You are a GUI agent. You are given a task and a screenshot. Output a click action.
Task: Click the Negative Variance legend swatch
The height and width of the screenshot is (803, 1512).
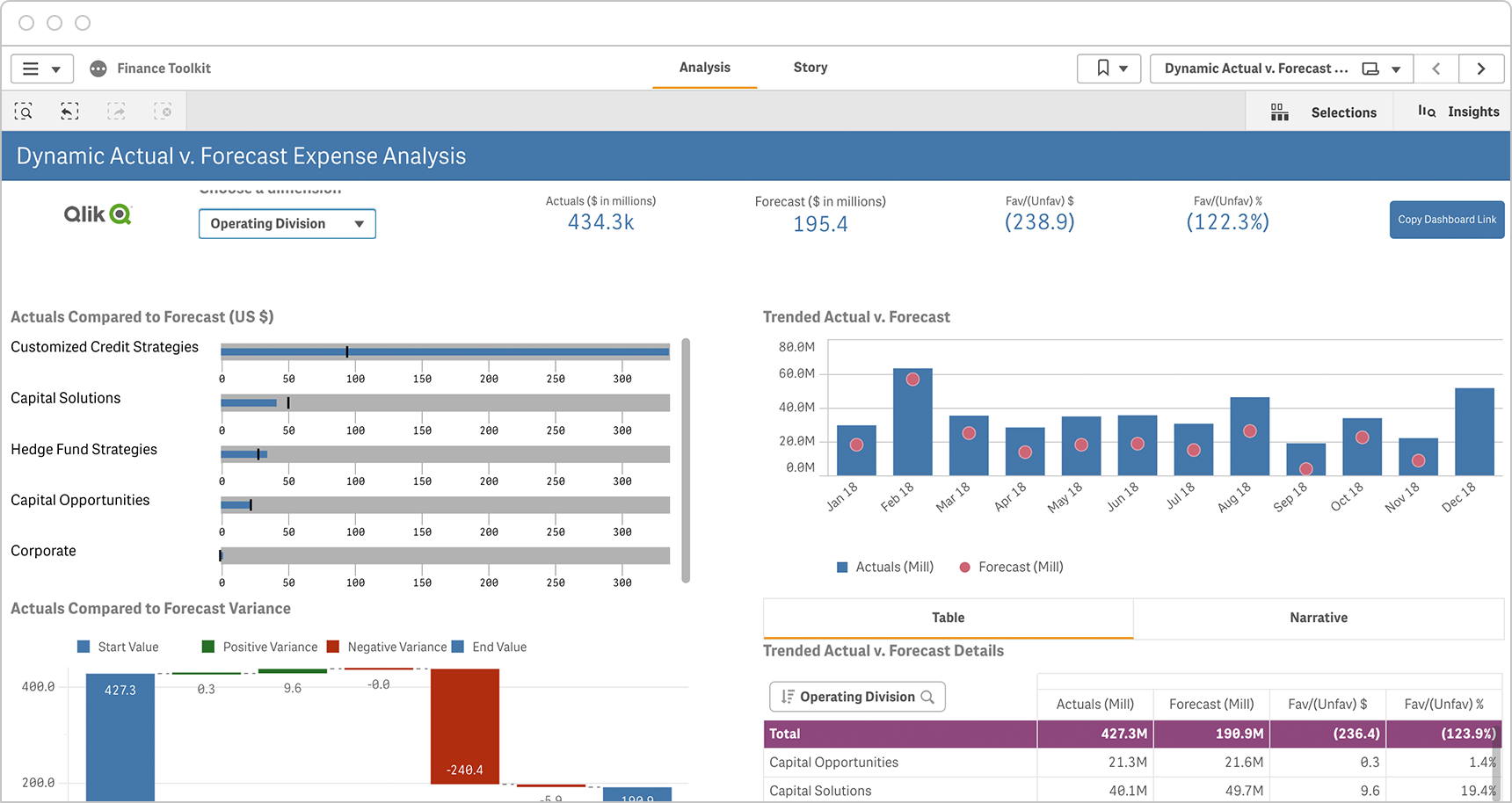coord(332,647)
